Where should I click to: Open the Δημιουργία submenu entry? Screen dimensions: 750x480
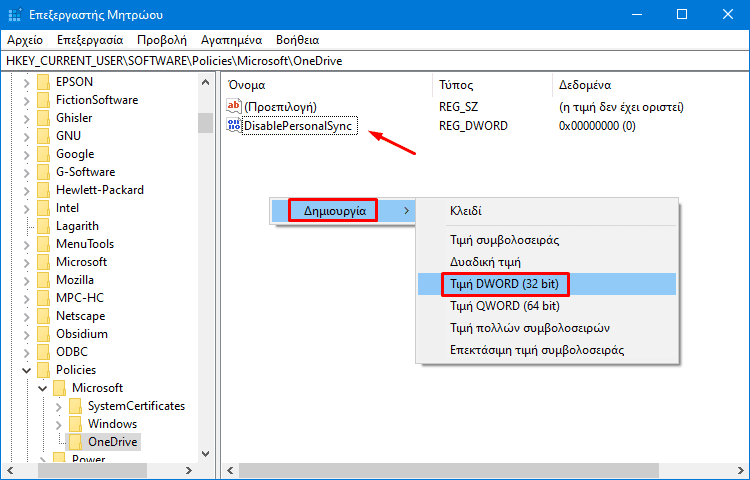(342, 211)
